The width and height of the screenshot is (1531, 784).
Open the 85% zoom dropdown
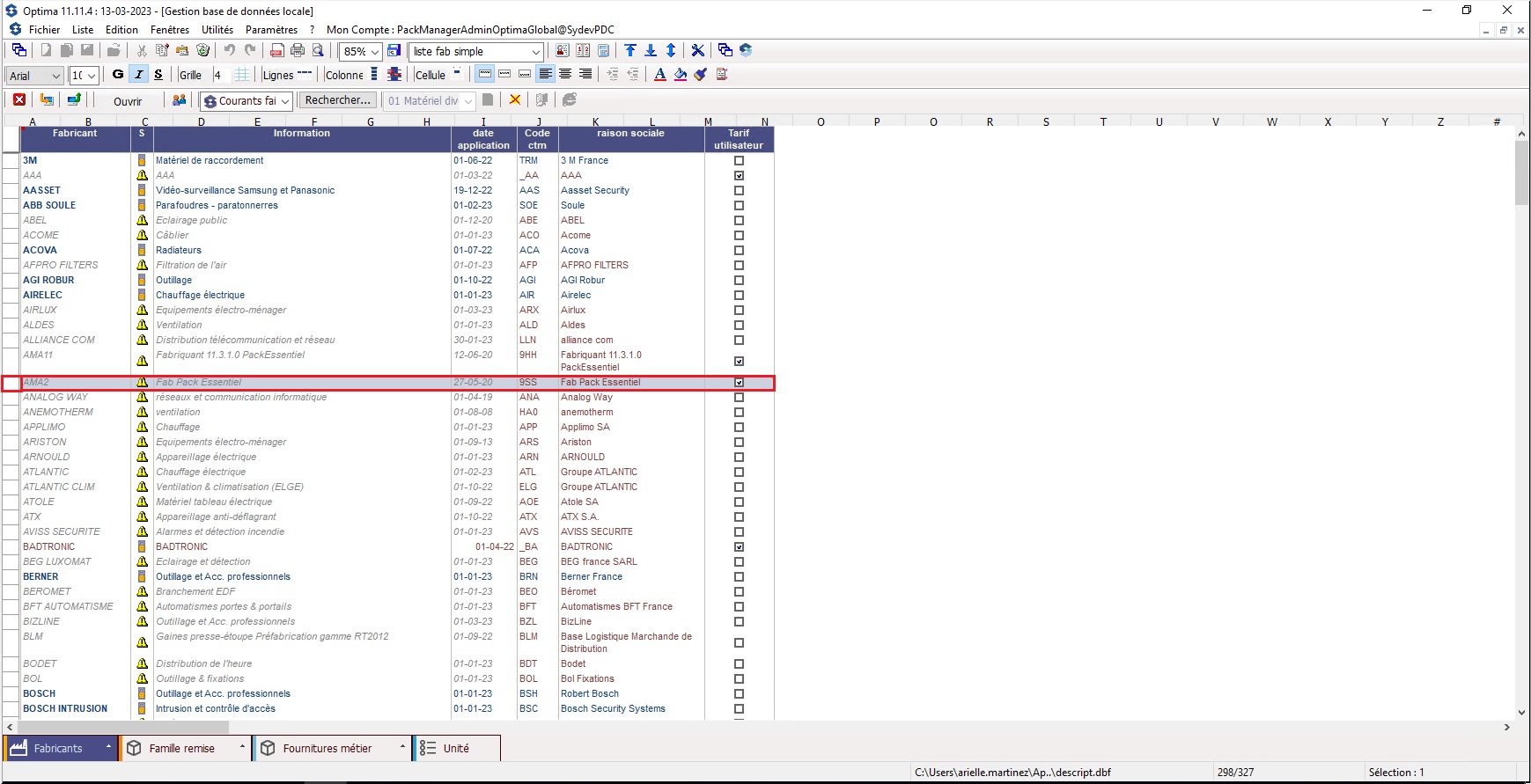click(x=375, y=52)
